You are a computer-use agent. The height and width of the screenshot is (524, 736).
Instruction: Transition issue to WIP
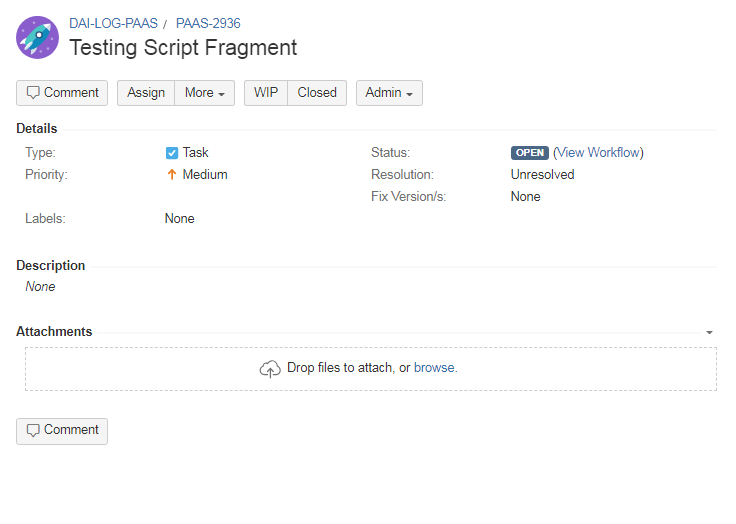pos(266,93)
